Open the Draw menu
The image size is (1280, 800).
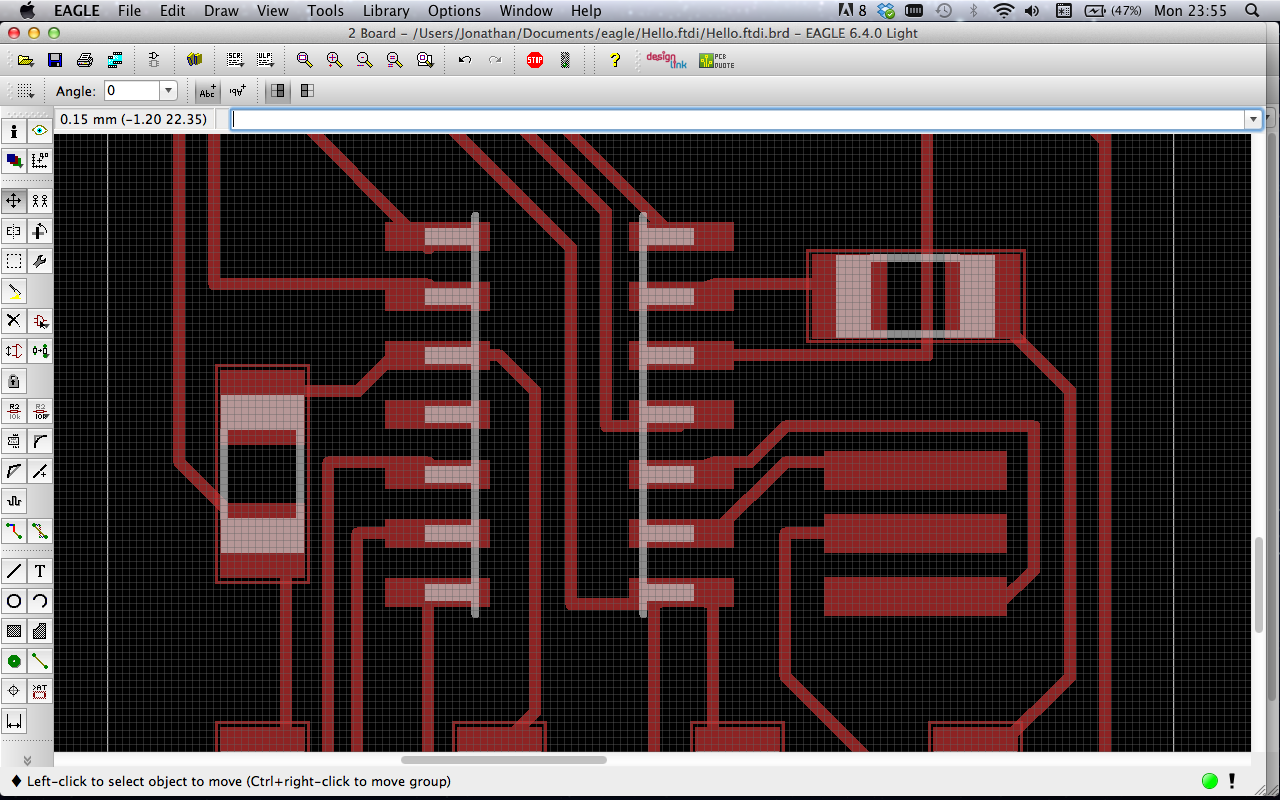222,11
